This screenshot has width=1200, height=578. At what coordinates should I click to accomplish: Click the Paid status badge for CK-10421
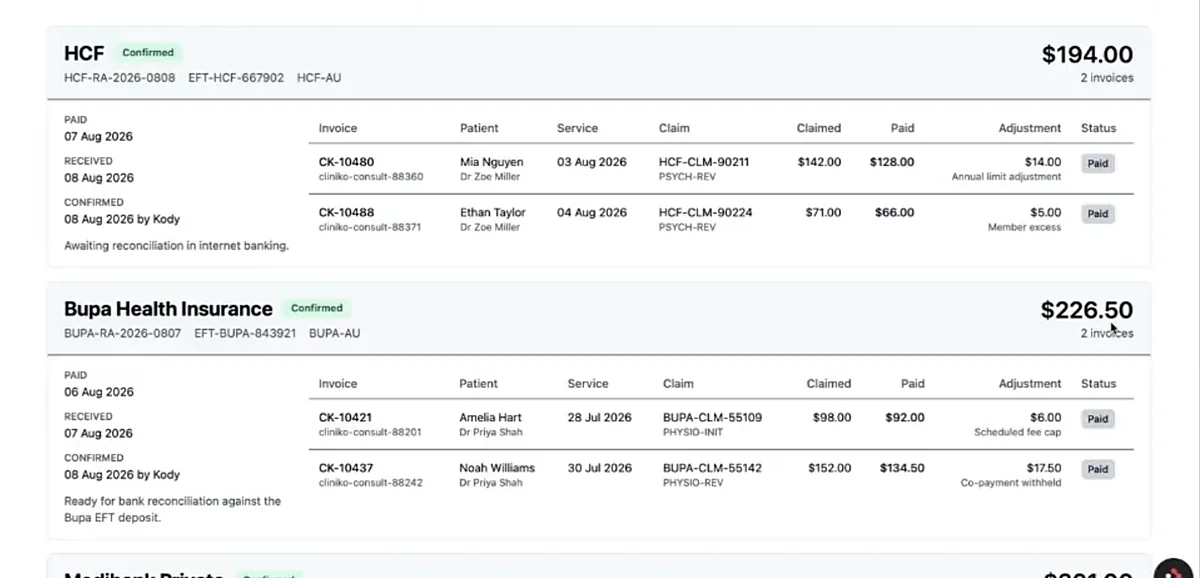coord(1098,419)
